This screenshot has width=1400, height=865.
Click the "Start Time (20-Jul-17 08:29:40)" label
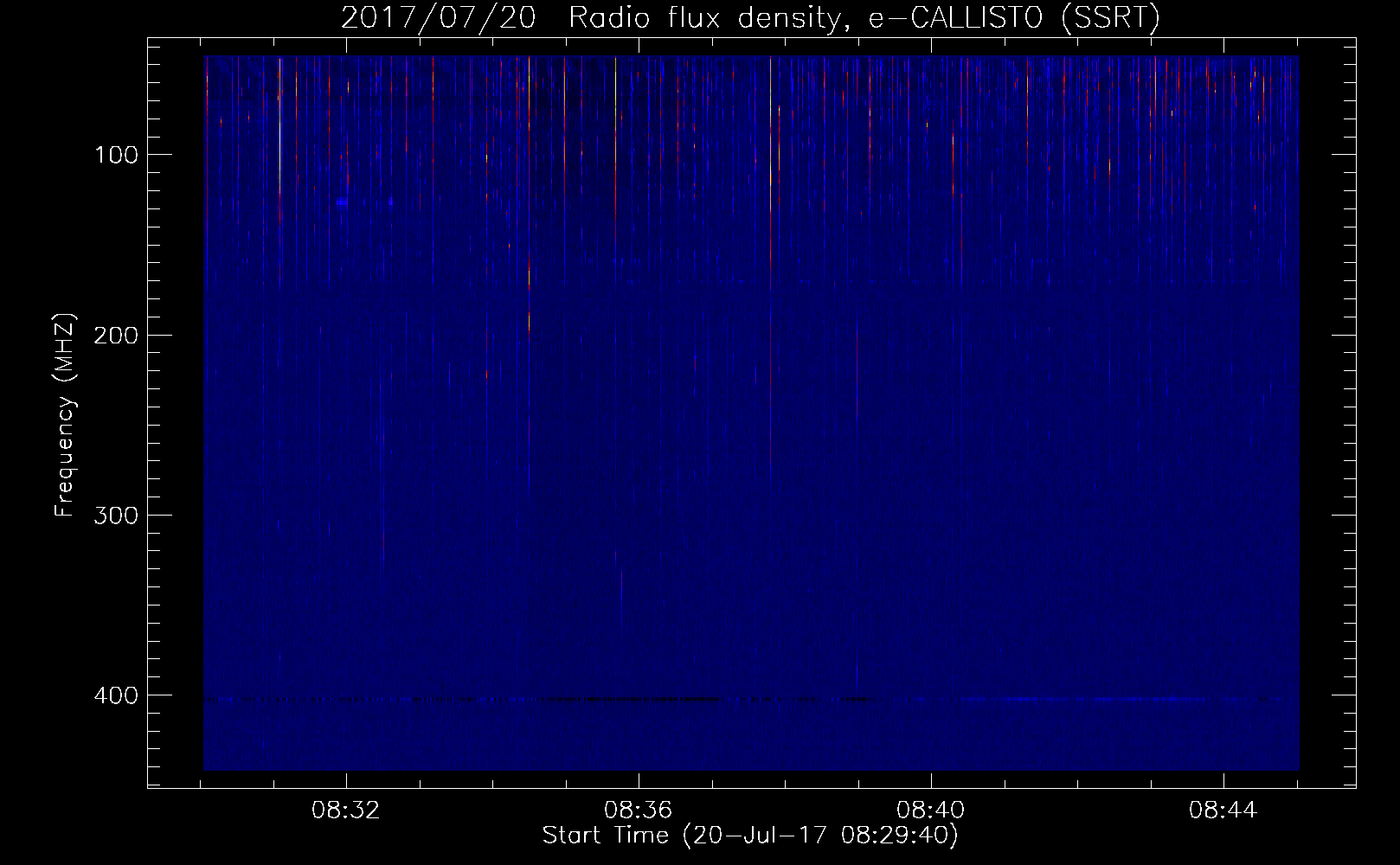750,836
